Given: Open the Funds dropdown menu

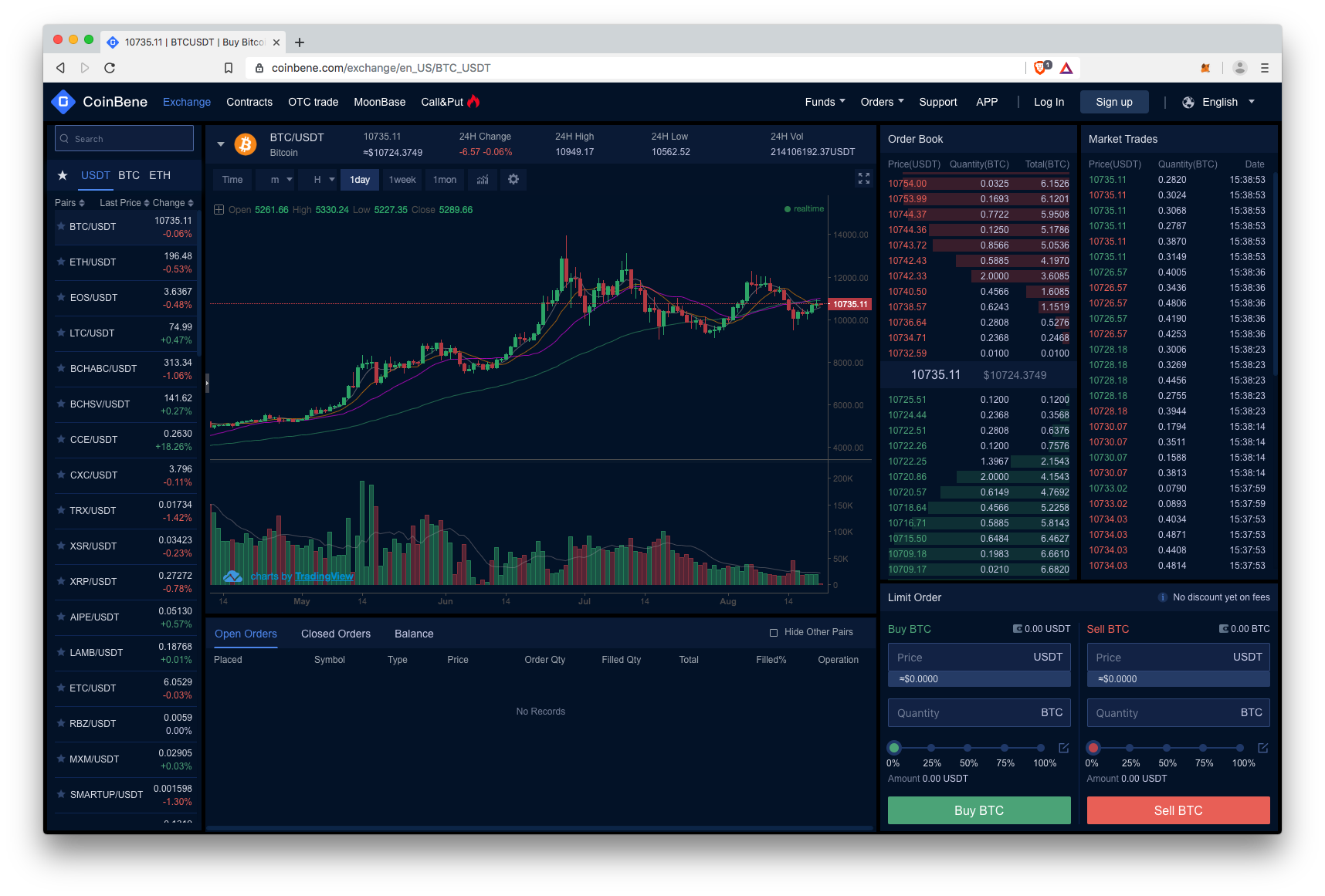Looking at the screenshot, I should tap(825, 102).
